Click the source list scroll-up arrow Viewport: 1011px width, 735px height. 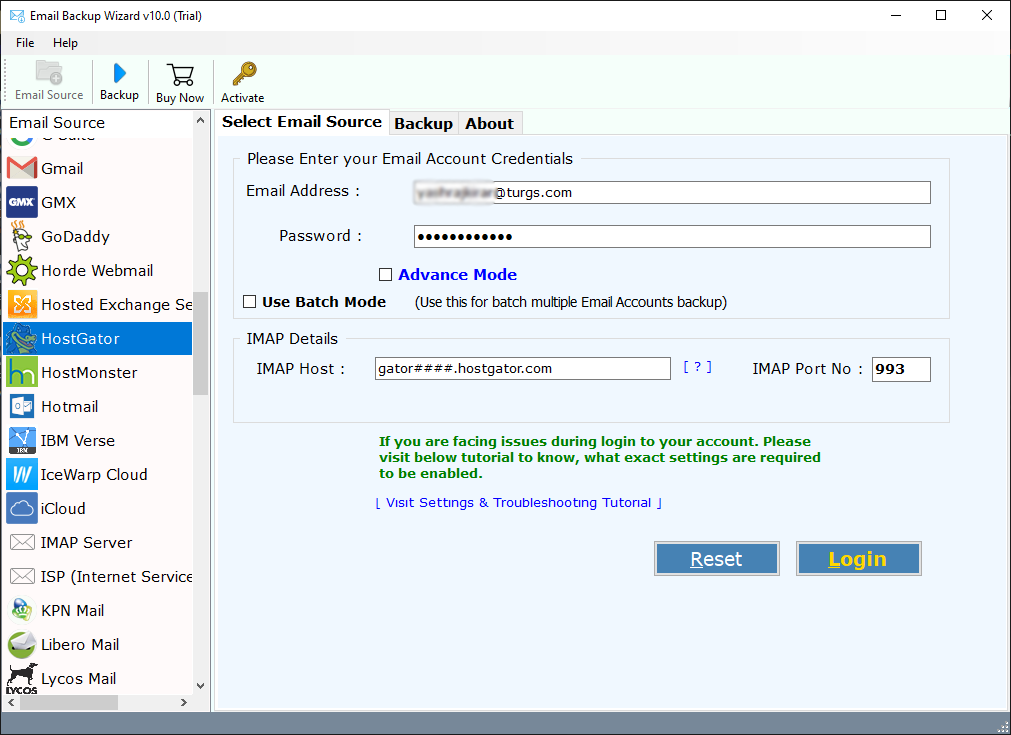(201, 121)
